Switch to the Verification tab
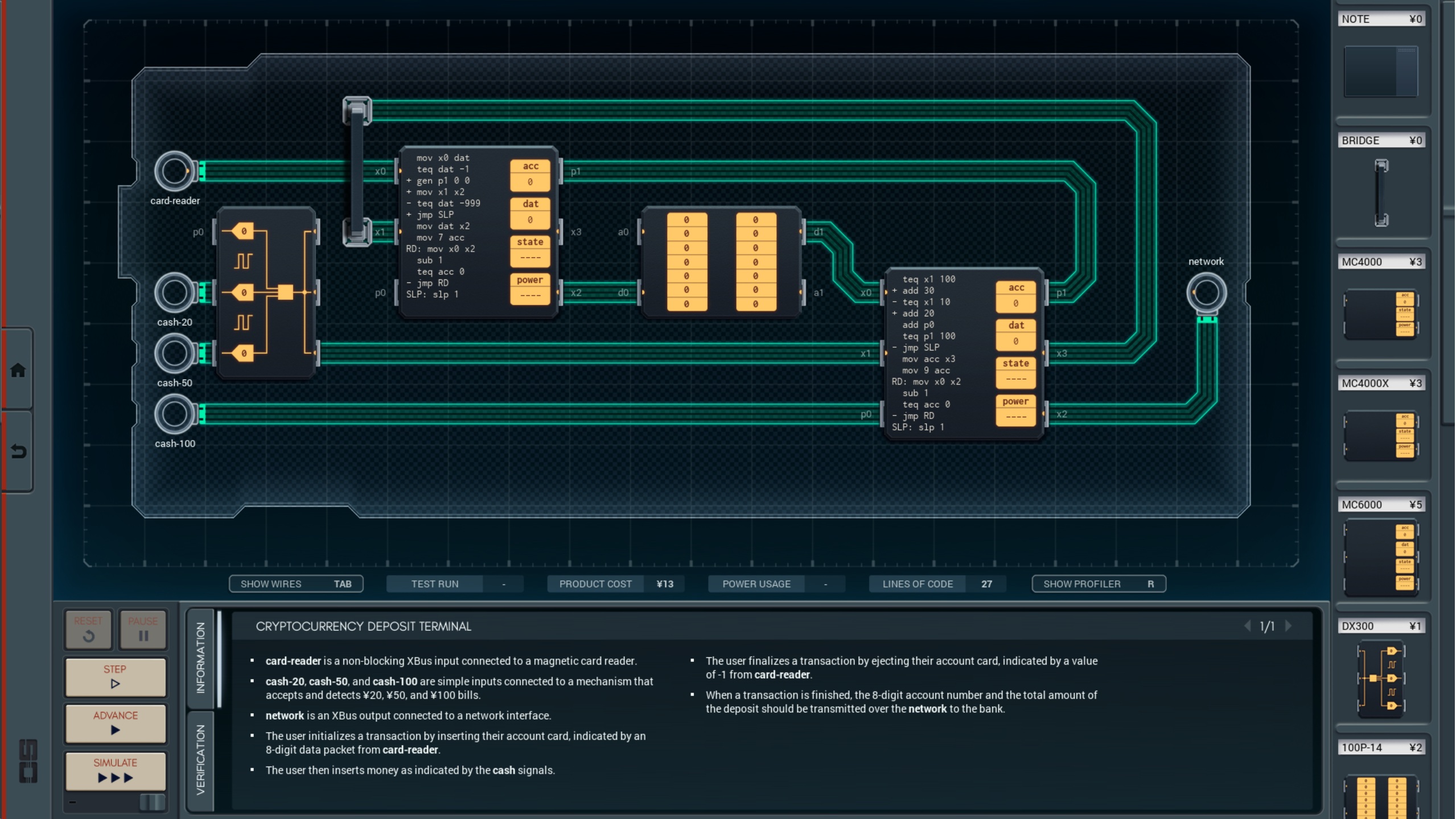This screenshot has height=819, width=1456. point(200,760)
